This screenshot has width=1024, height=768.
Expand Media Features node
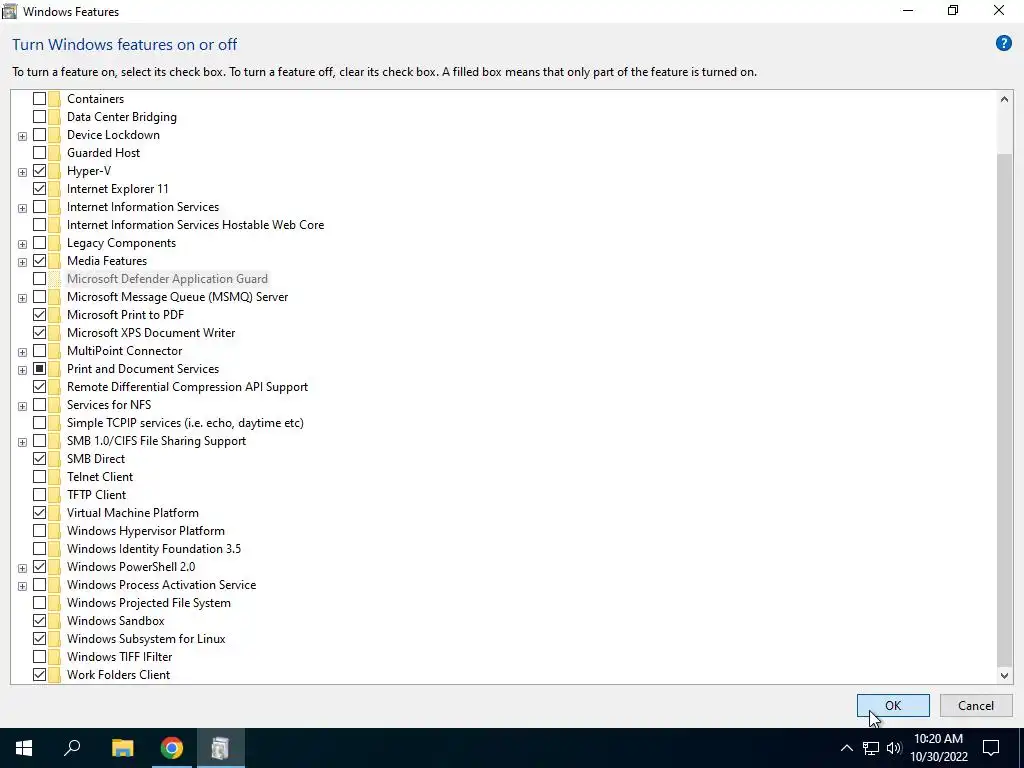[x=22, y=262]
